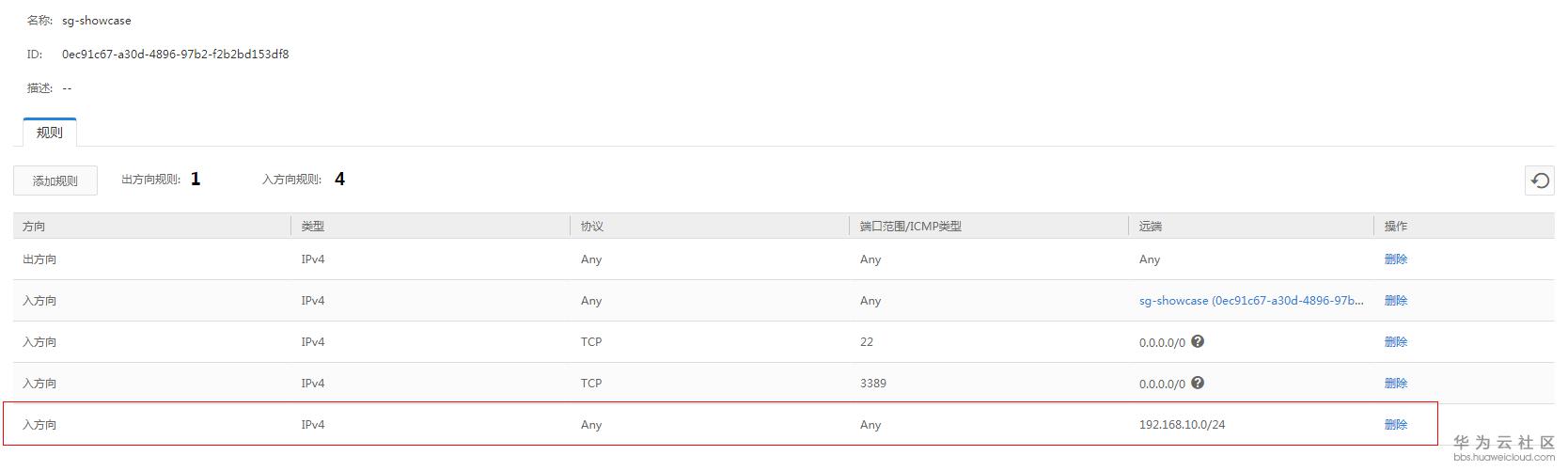Click the 方向 column header
Image resolution: width=1568 pixels, height=471 pixels.
click(x=34, y=227)
